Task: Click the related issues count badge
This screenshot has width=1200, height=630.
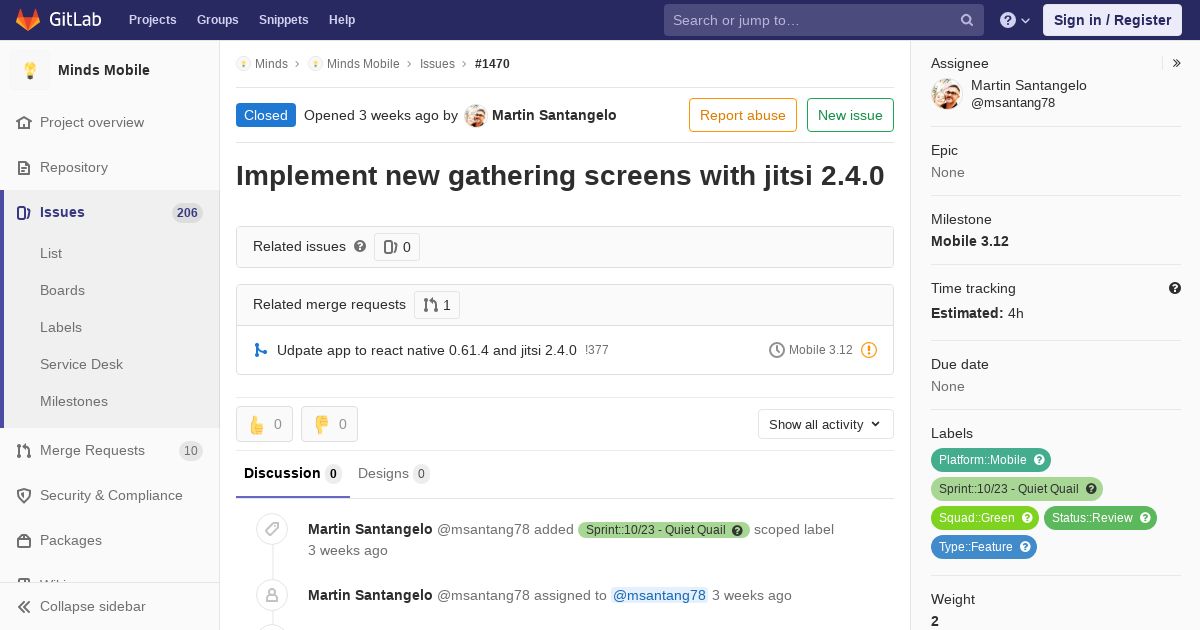Action: pyautogui.click(x=397, y=247)
